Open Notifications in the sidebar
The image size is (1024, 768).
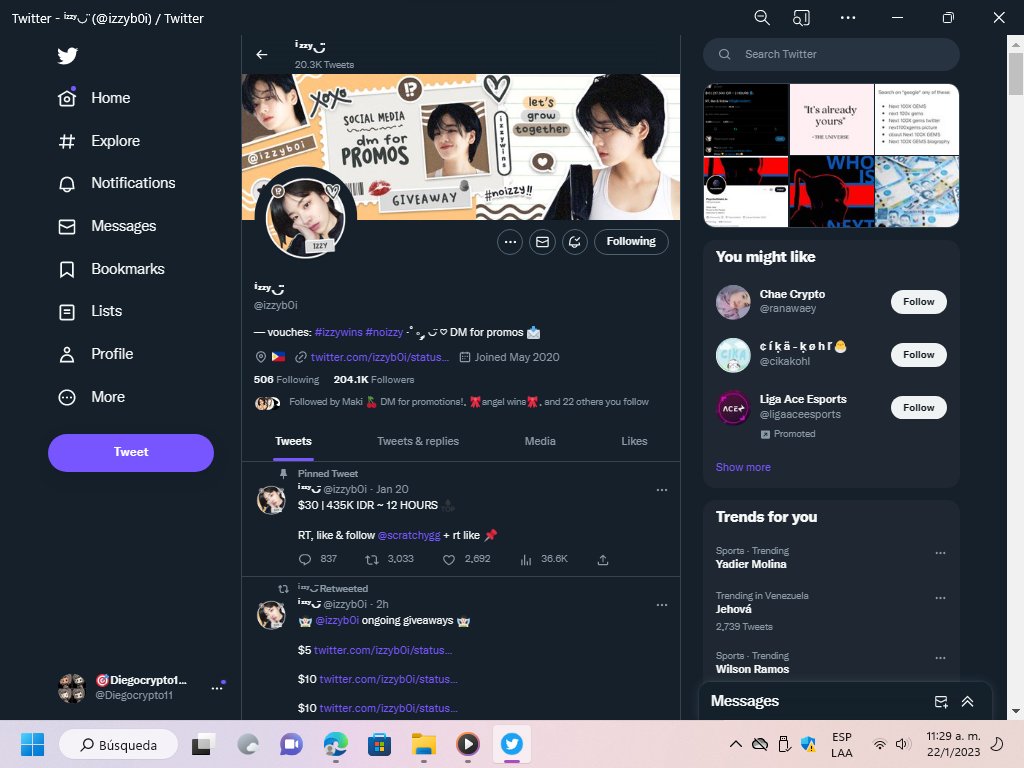pyautogui.click(x=116, y=184)
